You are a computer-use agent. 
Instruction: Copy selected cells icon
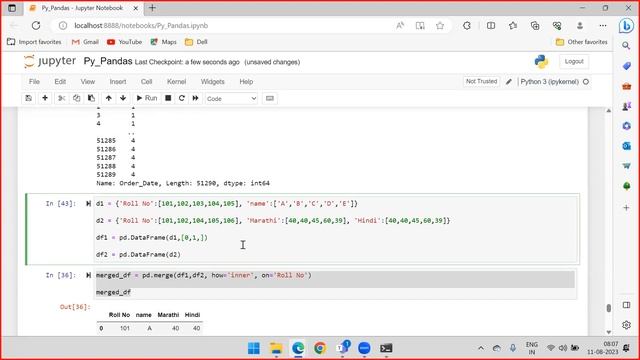click(76, 98)
